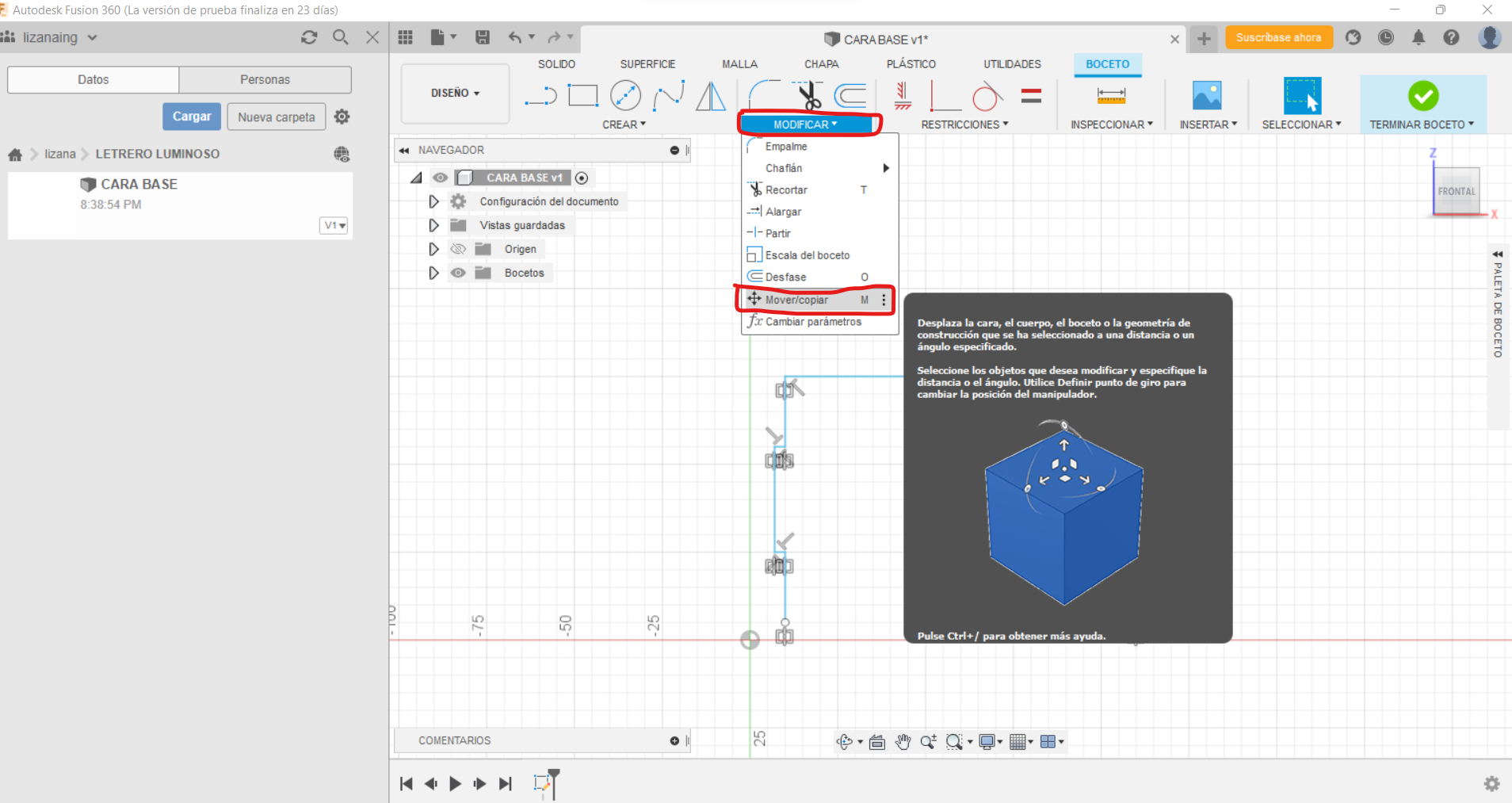
Task: Open the Measure inspect tool
Action: (1111, 96)
